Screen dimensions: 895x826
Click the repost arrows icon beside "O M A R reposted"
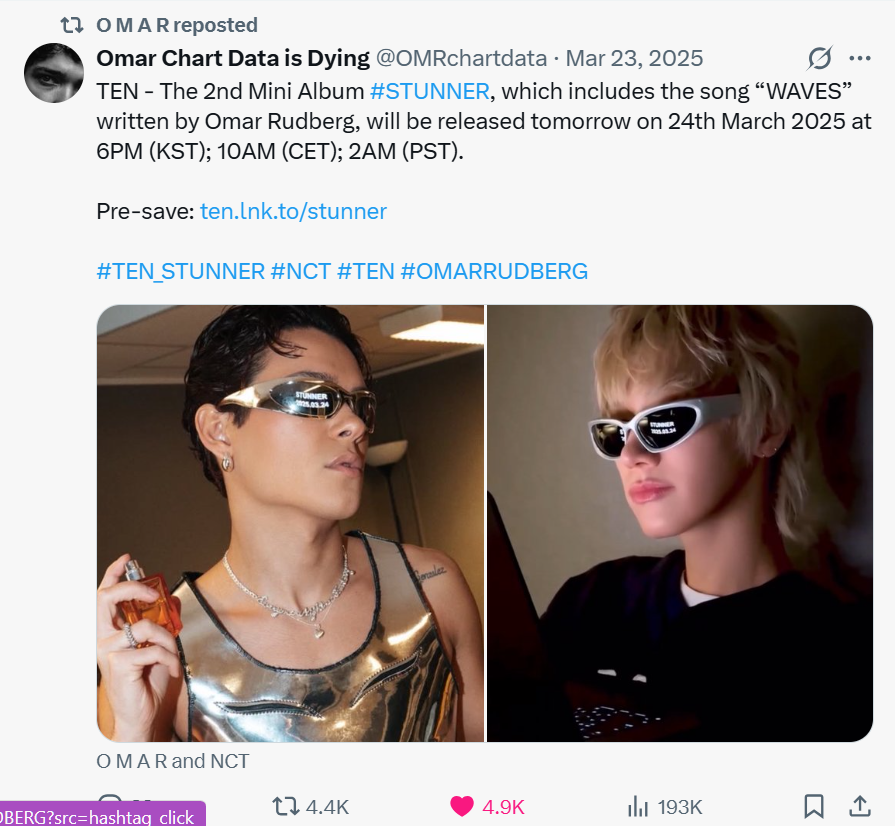[x=71, y=25]
